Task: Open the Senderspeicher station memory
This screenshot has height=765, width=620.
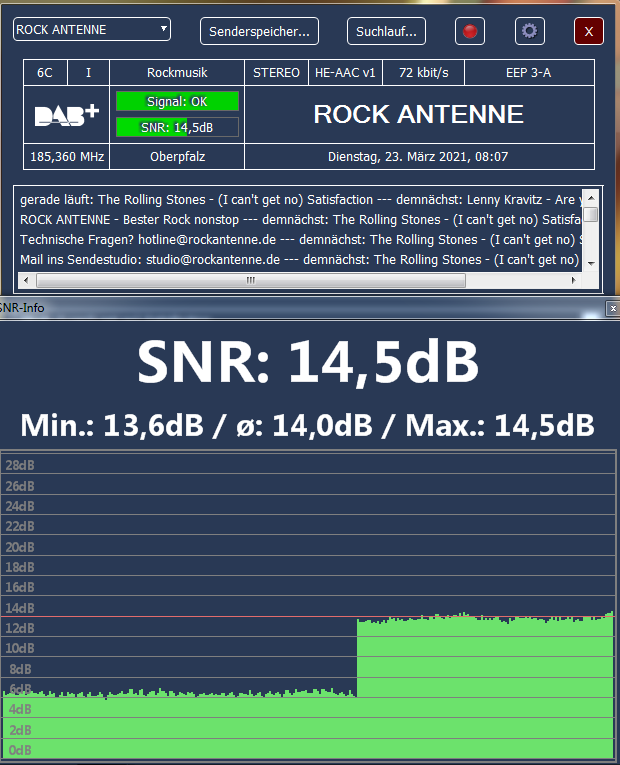Action: click(259, 31)
